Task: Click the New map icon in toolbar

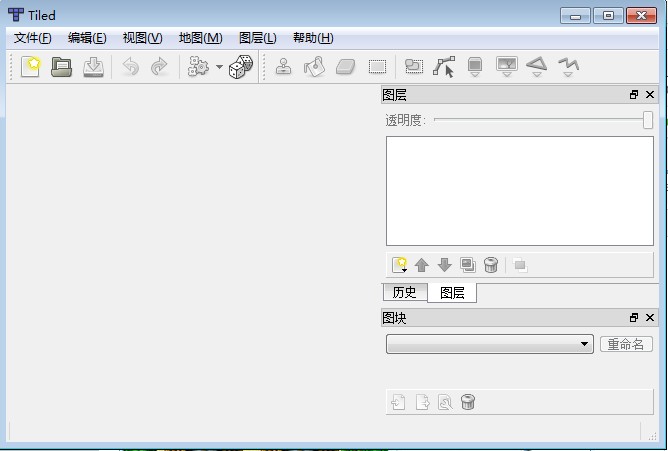Action: point(30,67)
